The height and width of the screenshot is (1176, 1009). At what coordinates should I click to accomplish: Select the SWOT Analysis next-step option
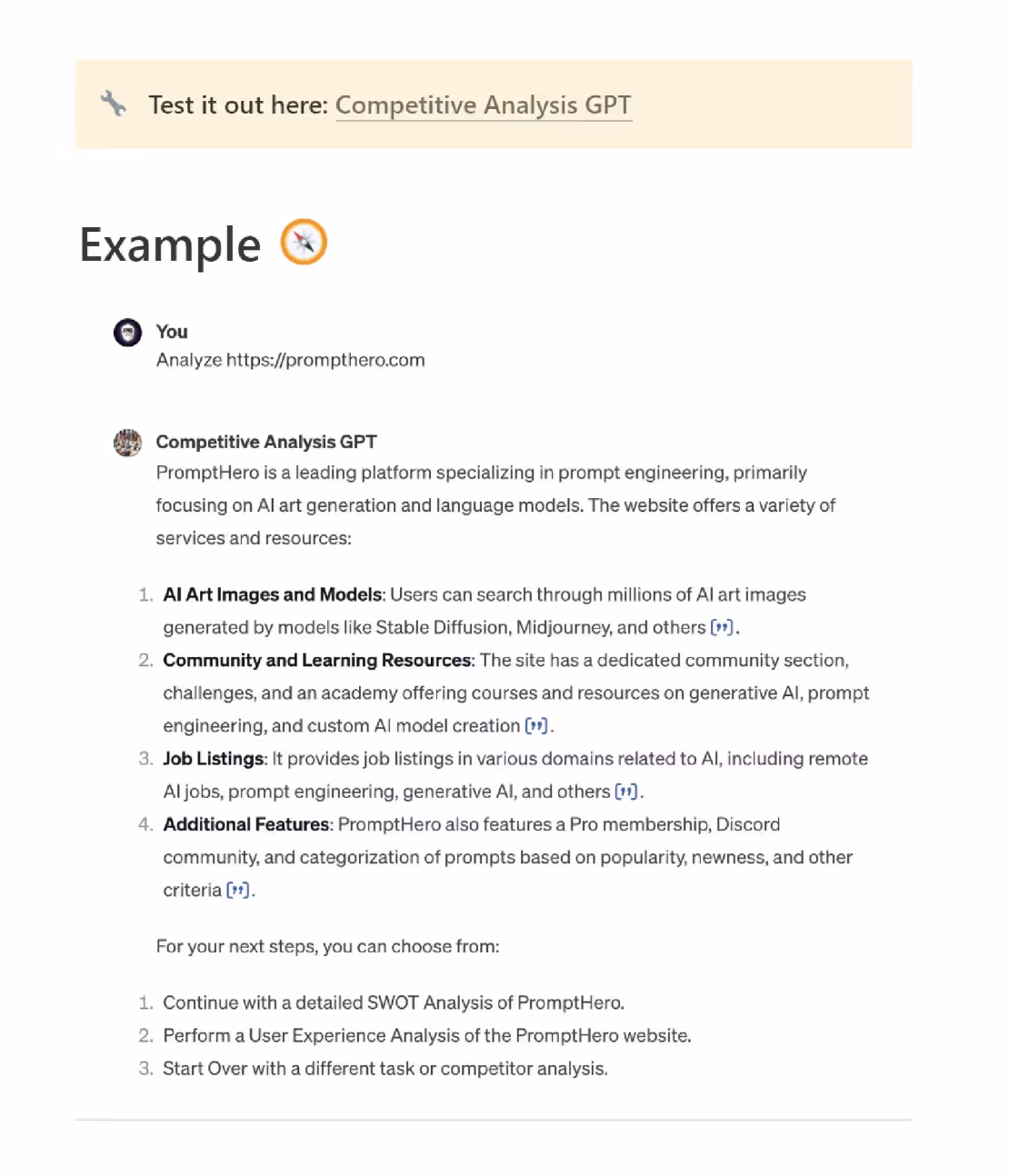pos(394,1003)
